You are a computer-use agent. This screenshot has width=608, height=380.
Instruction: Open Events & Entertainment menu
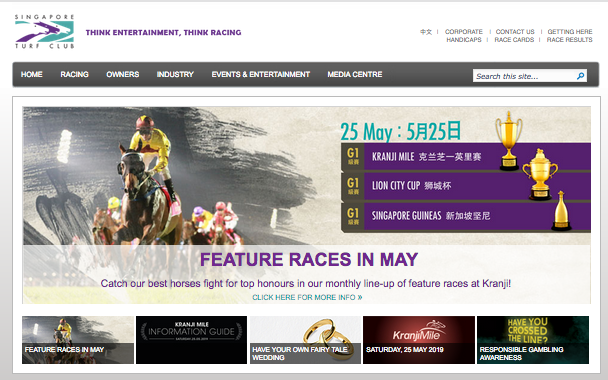pos(261,74)
